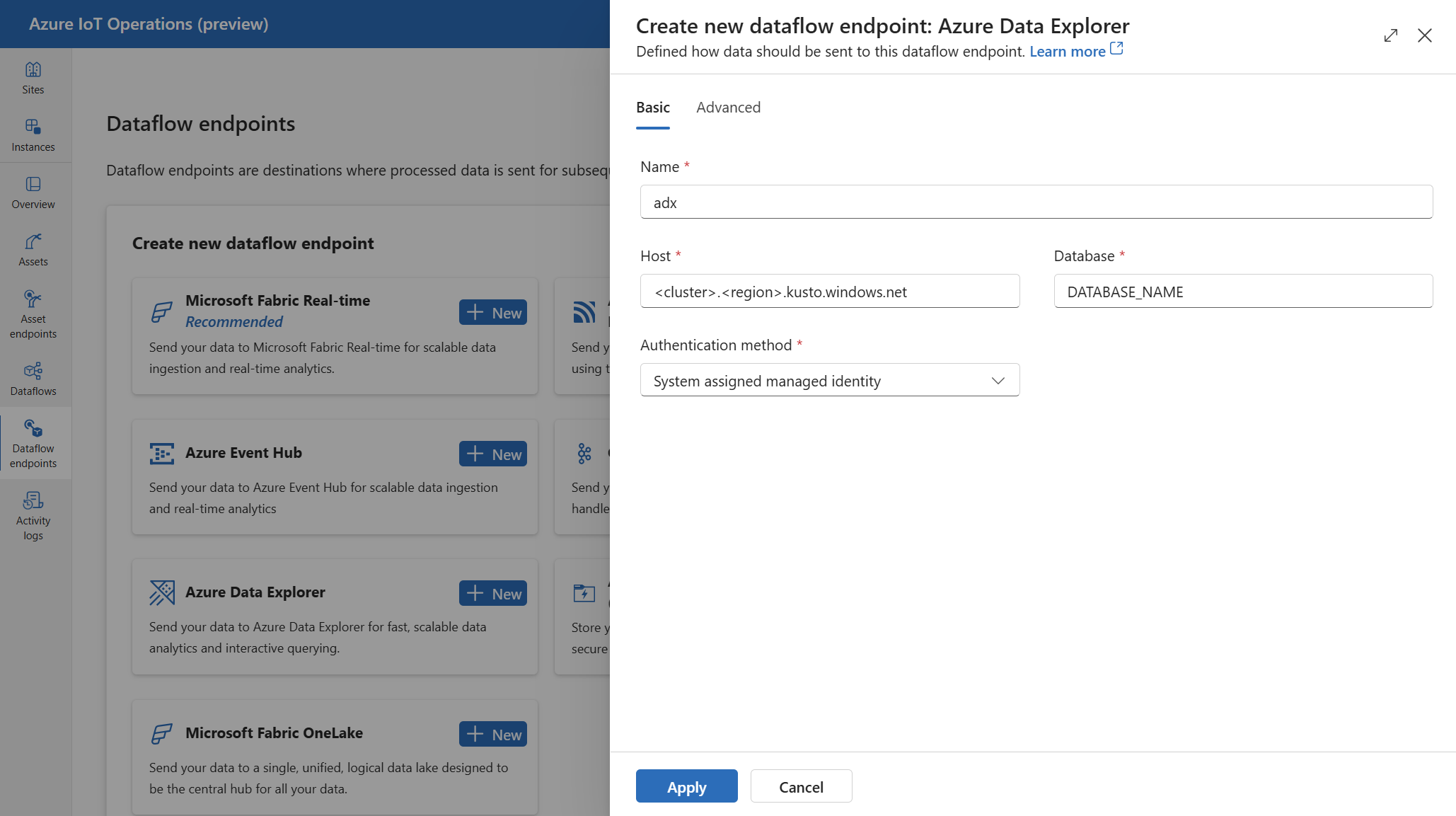Screen dimensions: 1456x816
Task: Select the Database NAME input field
Action: (1243, 291)
